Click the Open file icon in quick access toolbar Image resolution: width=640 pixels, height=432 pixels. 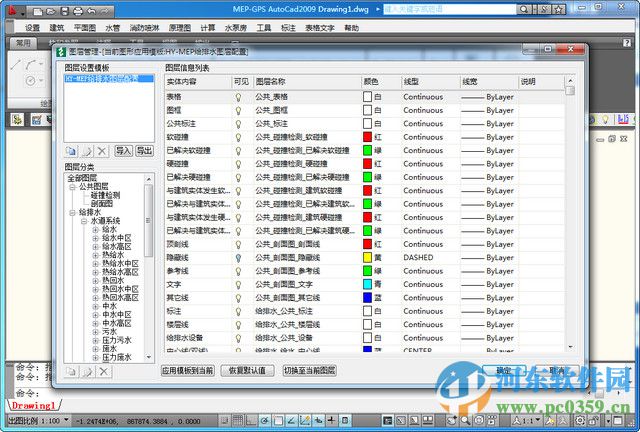[51, 11]
